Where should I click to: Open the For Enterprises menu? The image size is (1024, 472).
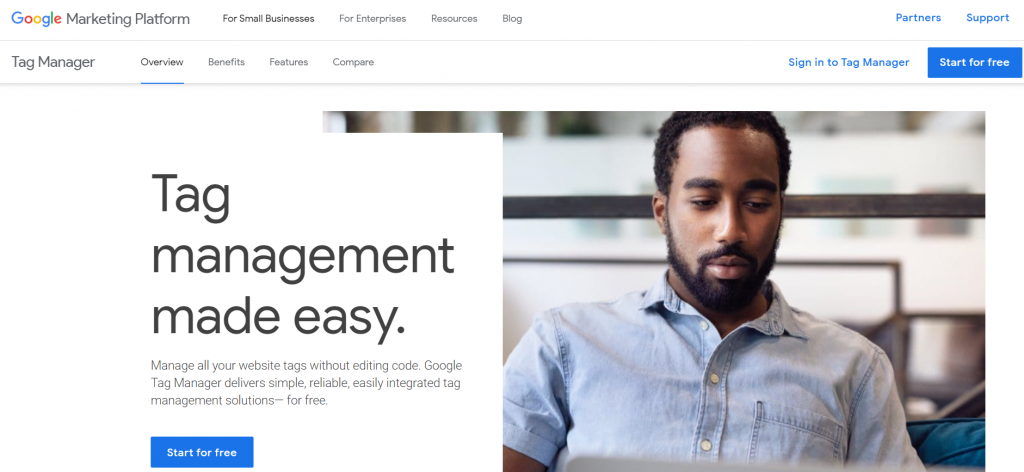(x=372, y=19)
